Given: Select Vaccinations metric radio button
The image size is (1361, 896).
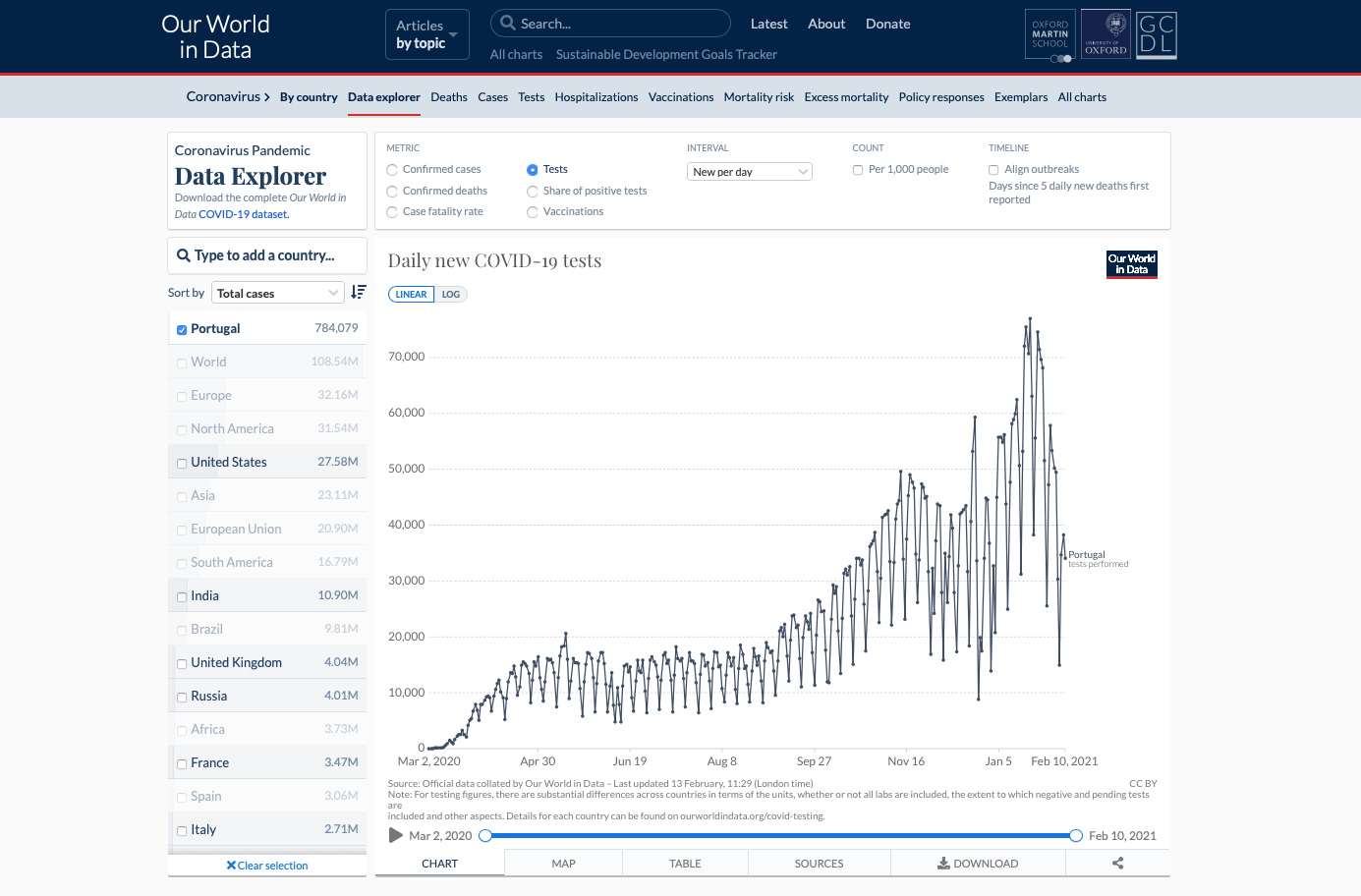Looking at the screenshot, I should click(533, 212).
